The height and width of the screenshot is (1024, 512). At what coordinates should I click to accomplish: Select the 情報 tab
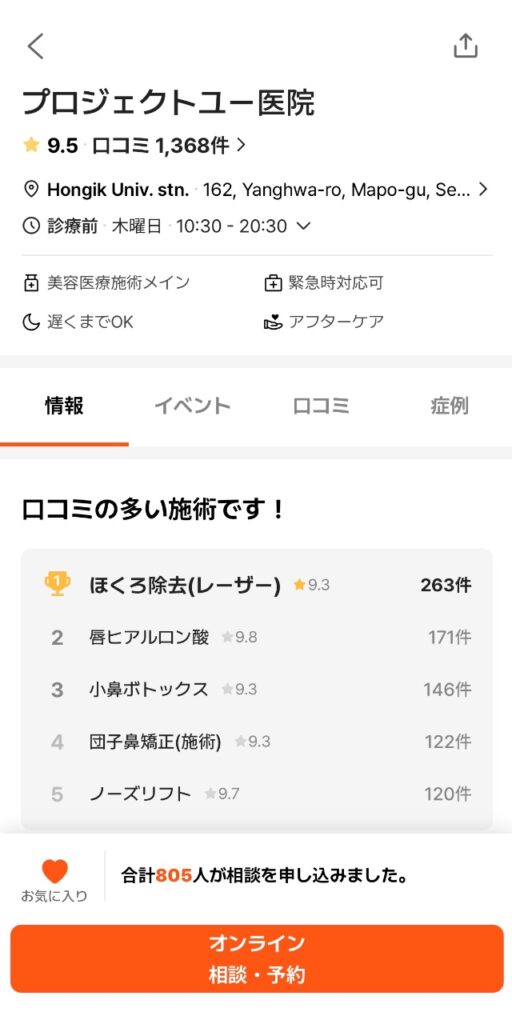[x=64, y=406]
